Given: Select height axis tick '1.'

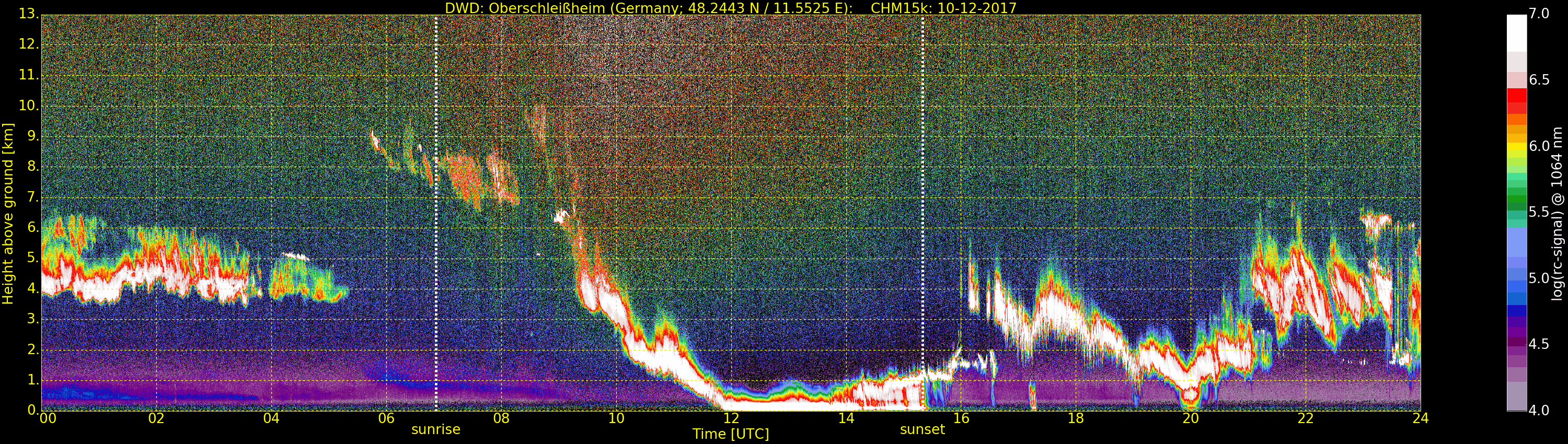Looking at the screenshot, I should click(x=32, y=380).
